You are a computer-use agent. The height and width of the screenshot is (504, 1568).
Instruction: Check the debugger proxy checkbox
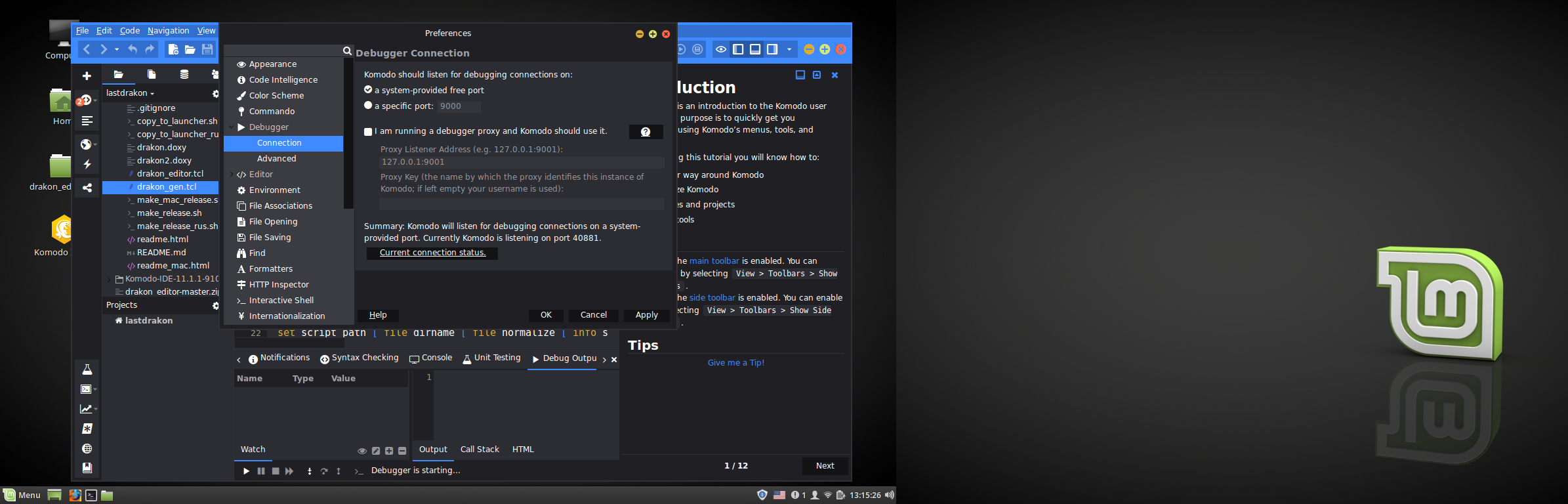point(368,132)
